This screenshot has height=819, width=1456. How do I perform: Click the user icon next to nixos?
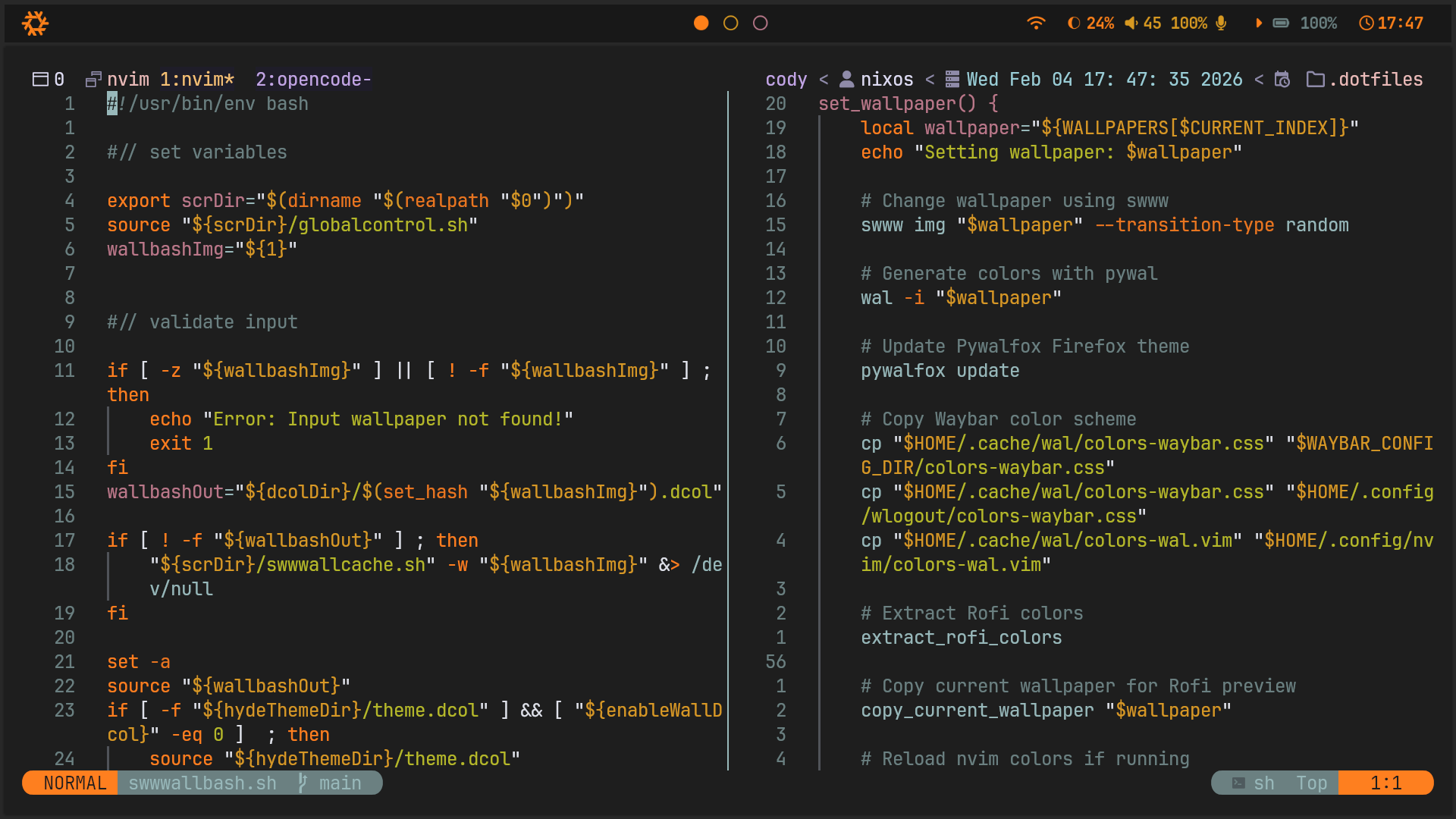pos(847,80)
